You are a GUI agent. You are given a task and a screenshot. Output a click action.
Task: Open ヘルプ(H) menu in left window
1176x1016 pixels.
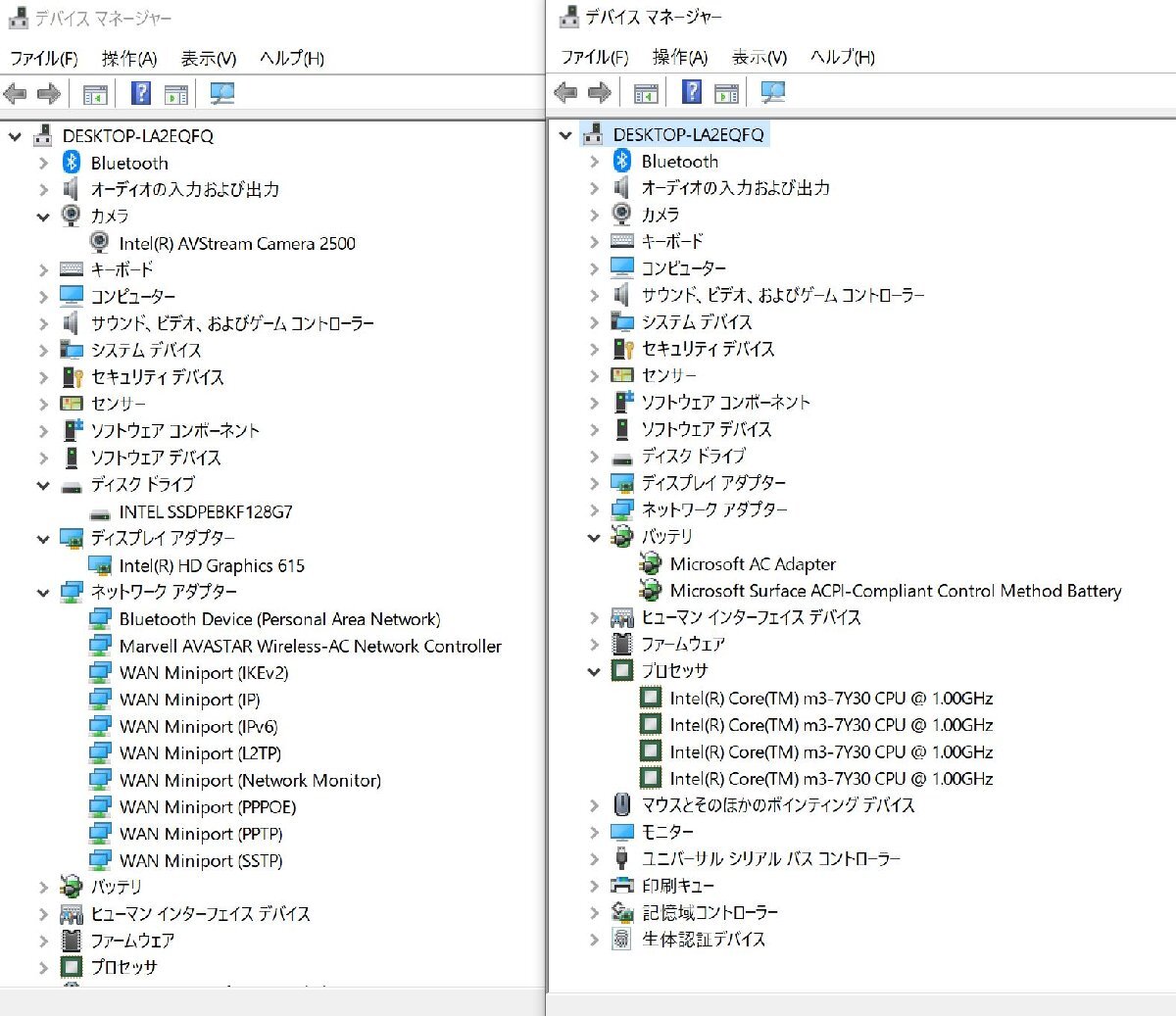292,59
